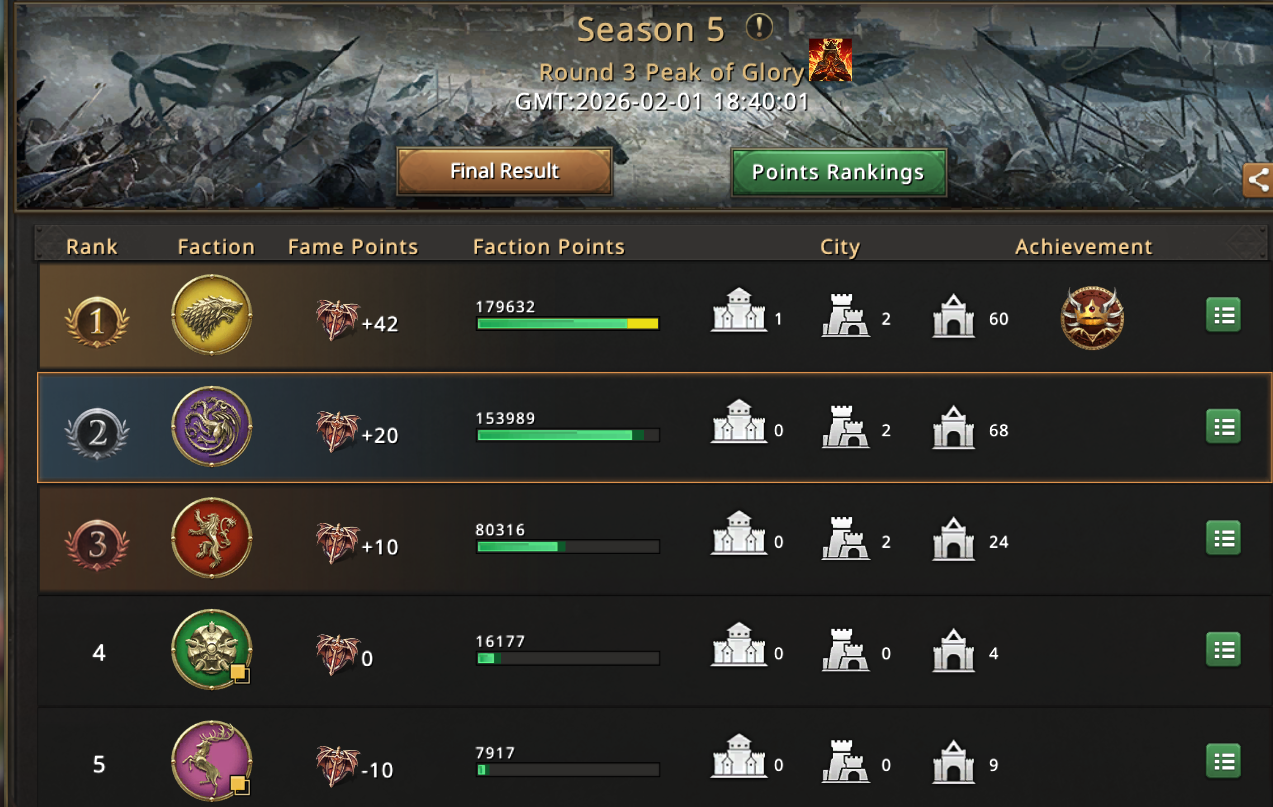Click the 179632 faction points progress bar

[567, 324]
